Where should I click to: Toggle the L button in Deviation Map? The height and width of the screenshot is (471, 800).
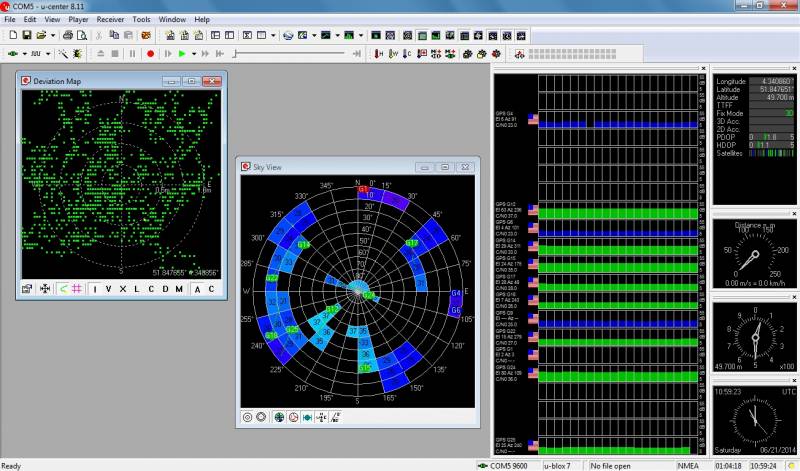[x=136, y=289]
